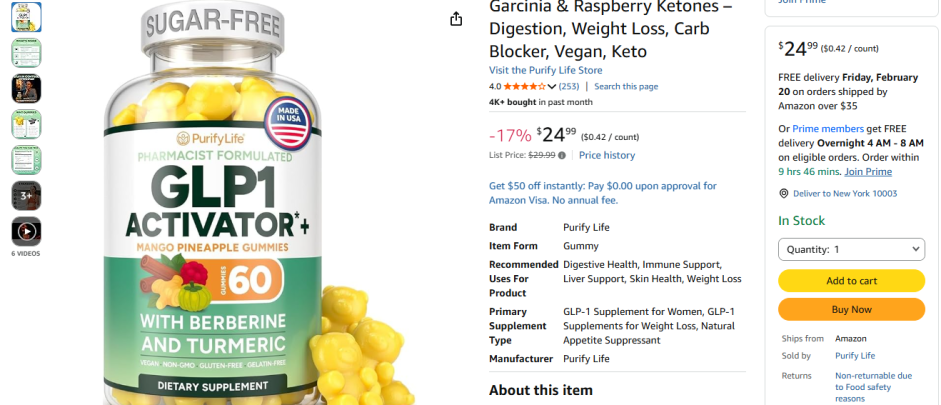Click the location pin delivery icon

tap(783, 194)
